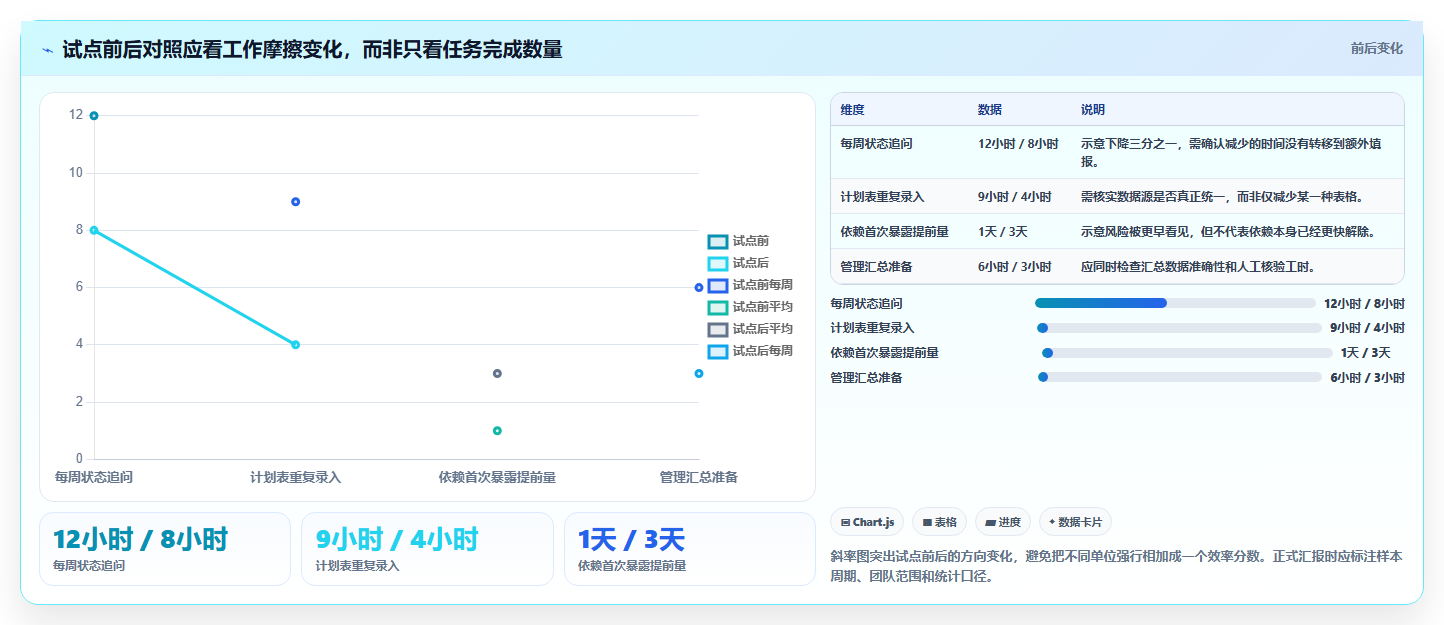This screenshot has width=1444, height=625.
Task: Click the description starting 示意风险被更早看见
Action: pyautogui.click(x=1228, y=232)
